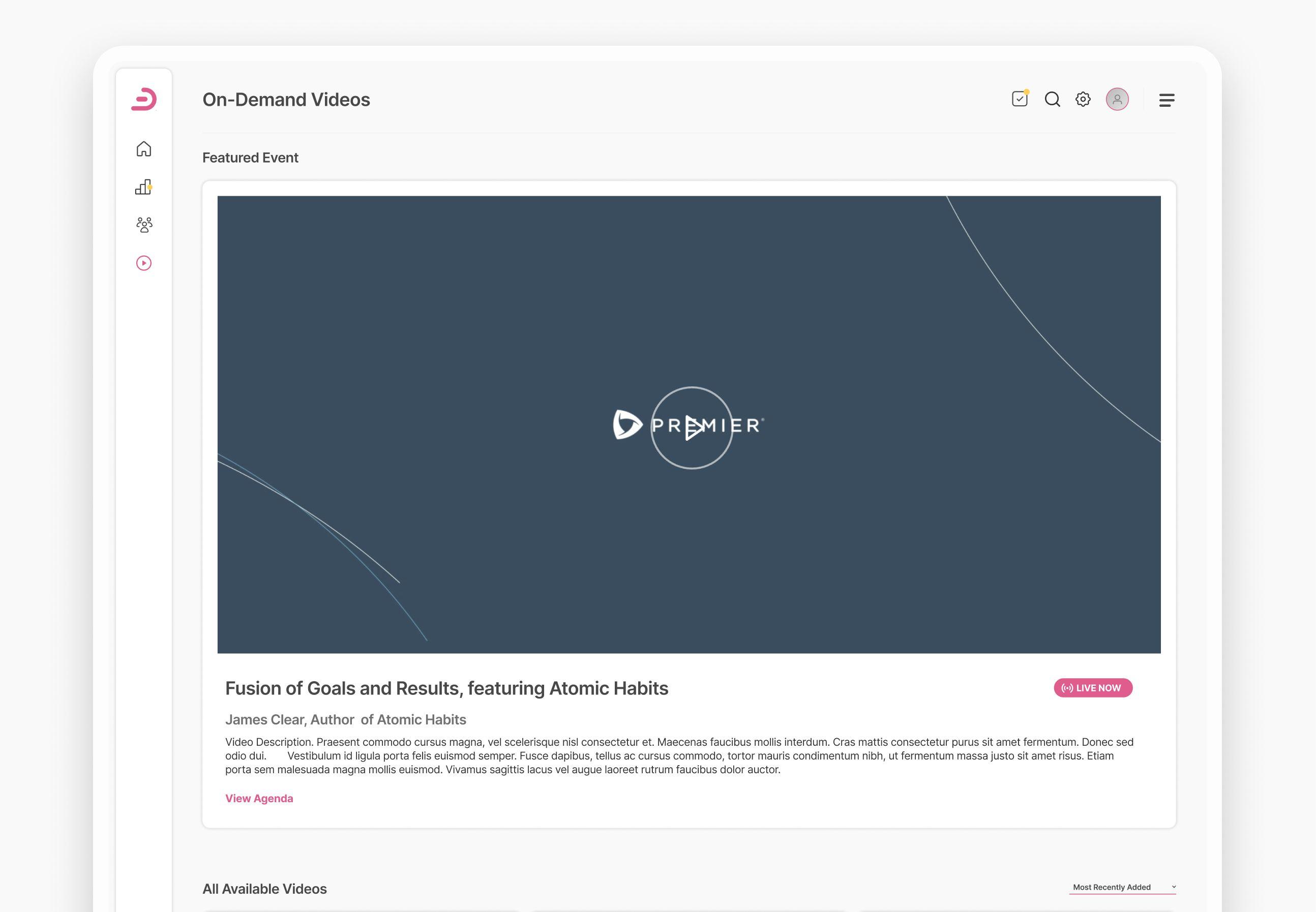The image size is (1316, 912).
Task: Open the tasks checkbox icon with notification badge
Action: coord(1020,100)
